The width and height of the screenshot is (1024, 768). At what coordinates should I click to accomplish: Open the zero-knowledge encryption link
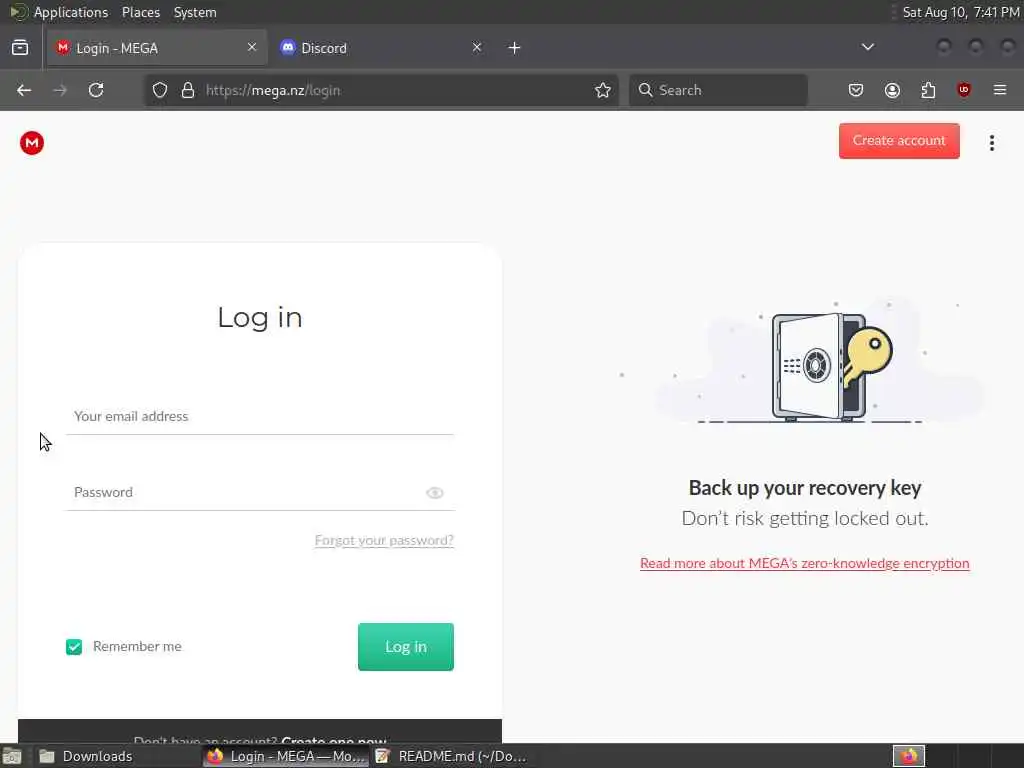(805, 563)
